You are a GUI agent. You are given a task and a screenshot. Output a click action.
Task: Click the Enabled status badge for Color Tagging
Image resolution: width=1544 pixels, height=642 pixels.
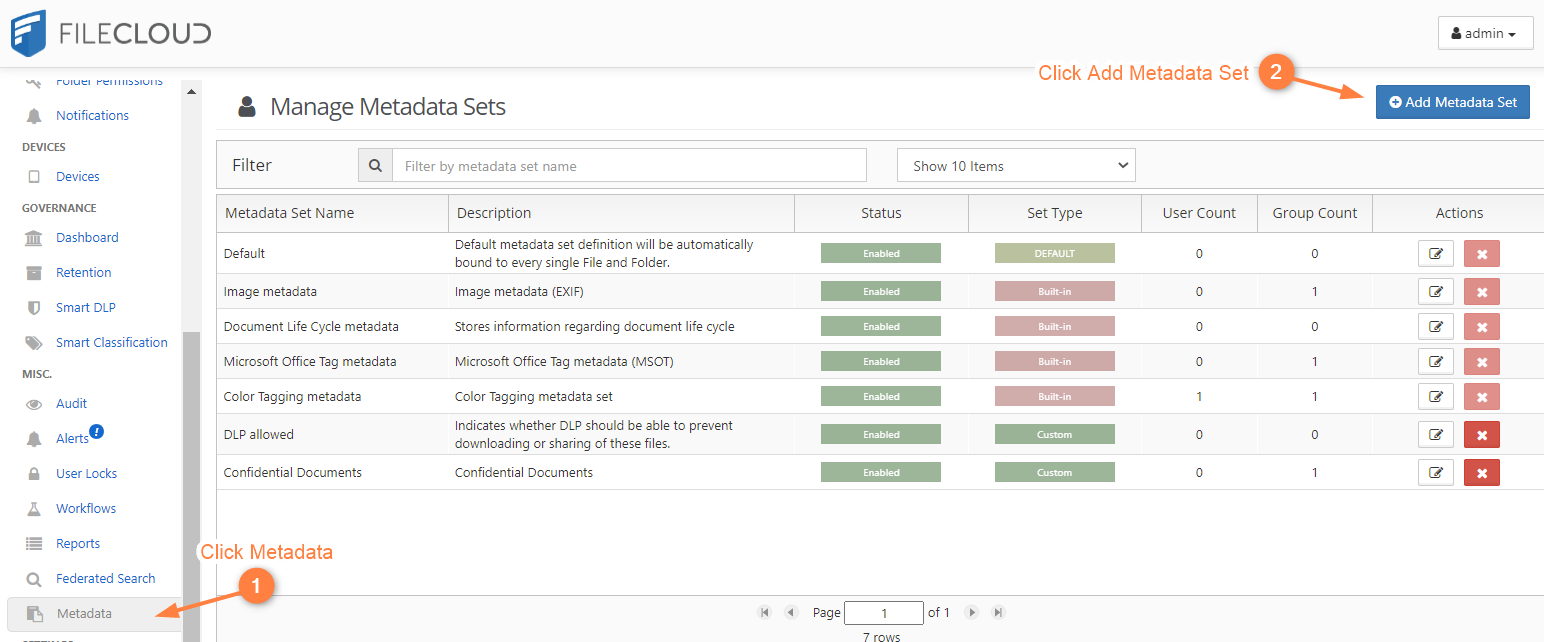880,397
